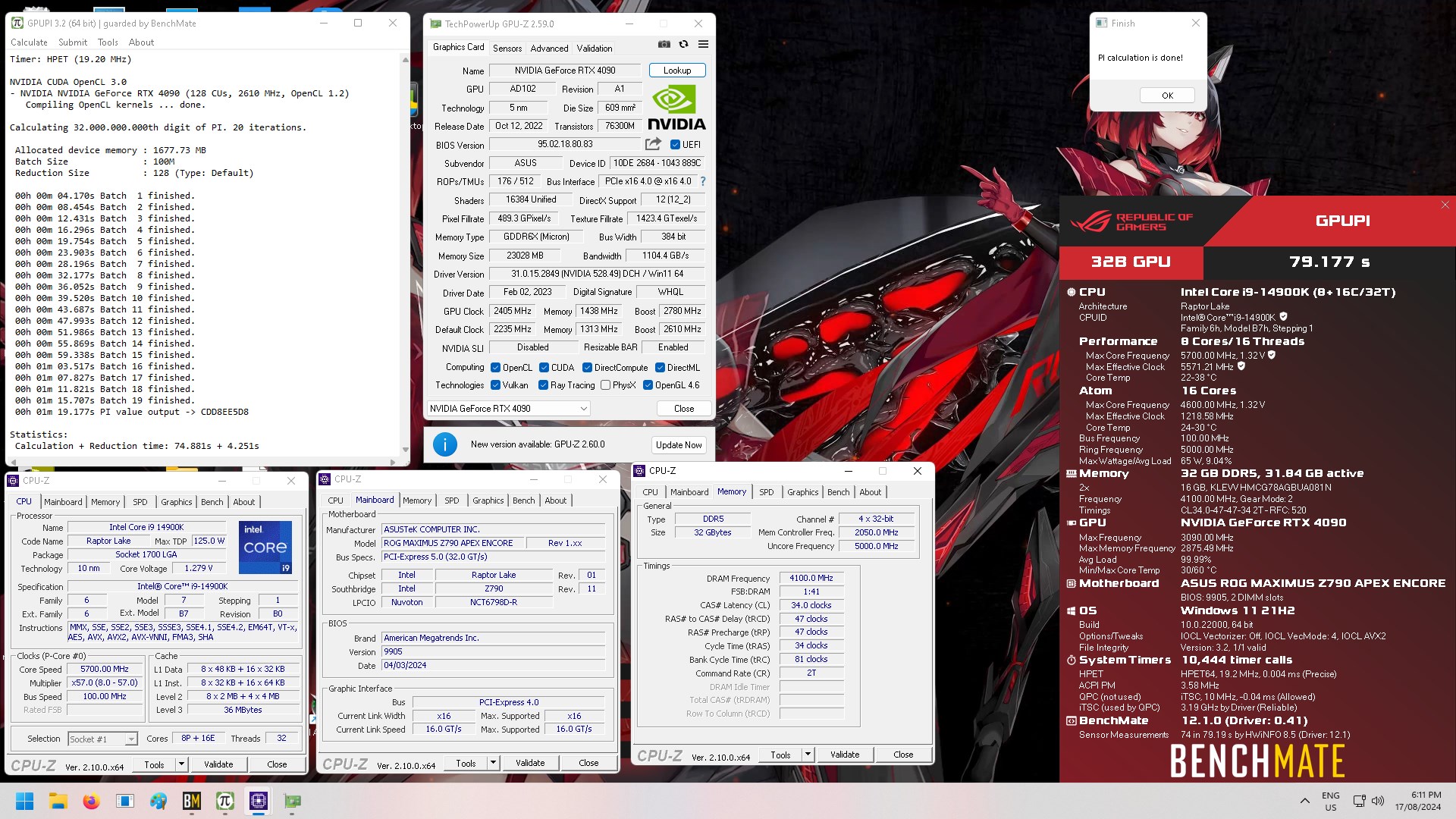Click OK in the Finish dialog
Image resolution: width=1456 pixels, height=819 pixels.
[1167, 96]
